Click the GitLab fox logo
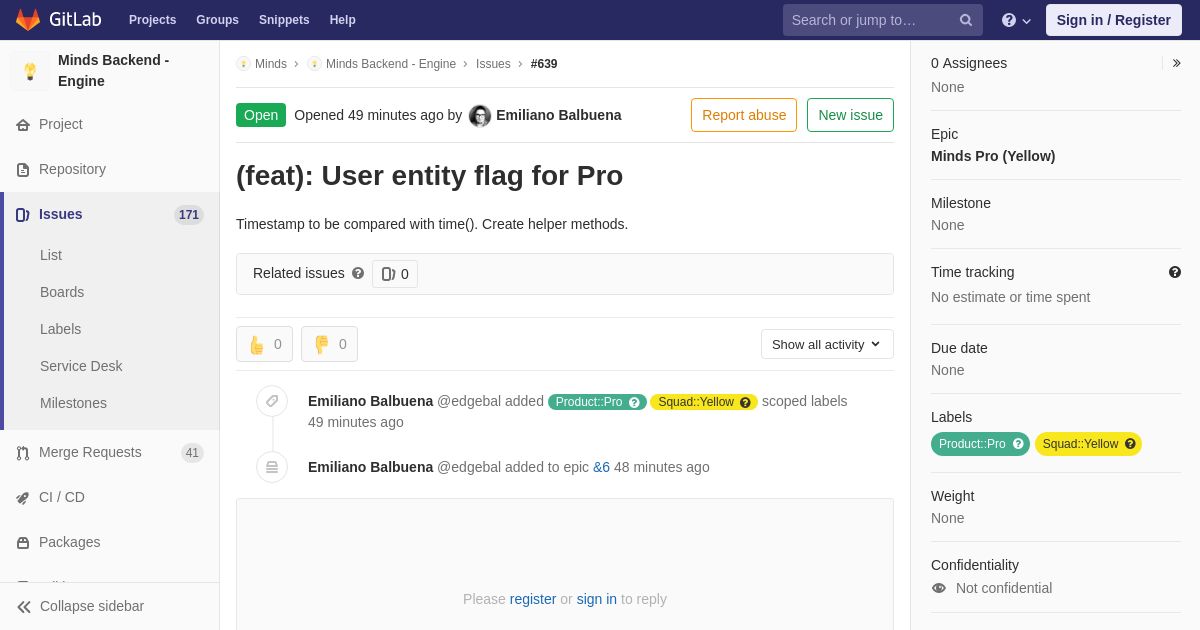1200x630 pixels. point(28,20)
